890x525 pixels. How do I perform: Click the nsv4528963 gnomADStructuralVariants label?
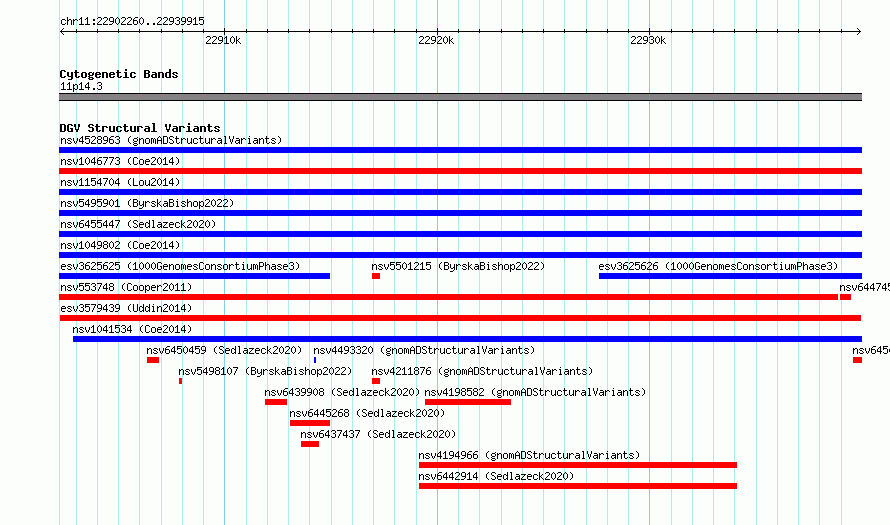(171, 140)
